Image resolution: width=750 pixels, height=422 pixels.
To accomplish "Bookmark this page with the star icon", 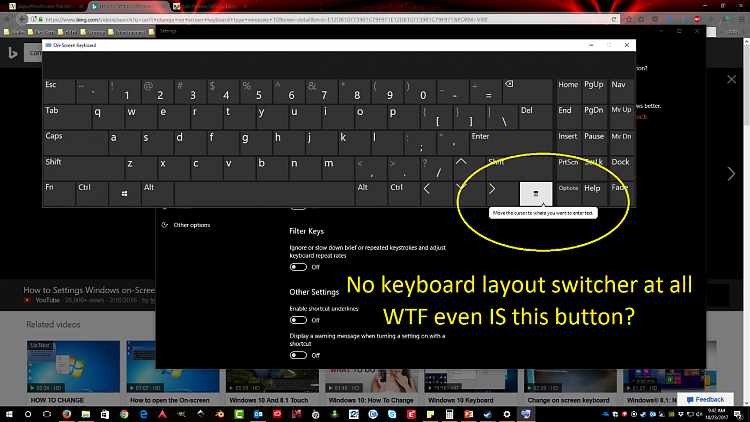I will click(x=629, y=19).
